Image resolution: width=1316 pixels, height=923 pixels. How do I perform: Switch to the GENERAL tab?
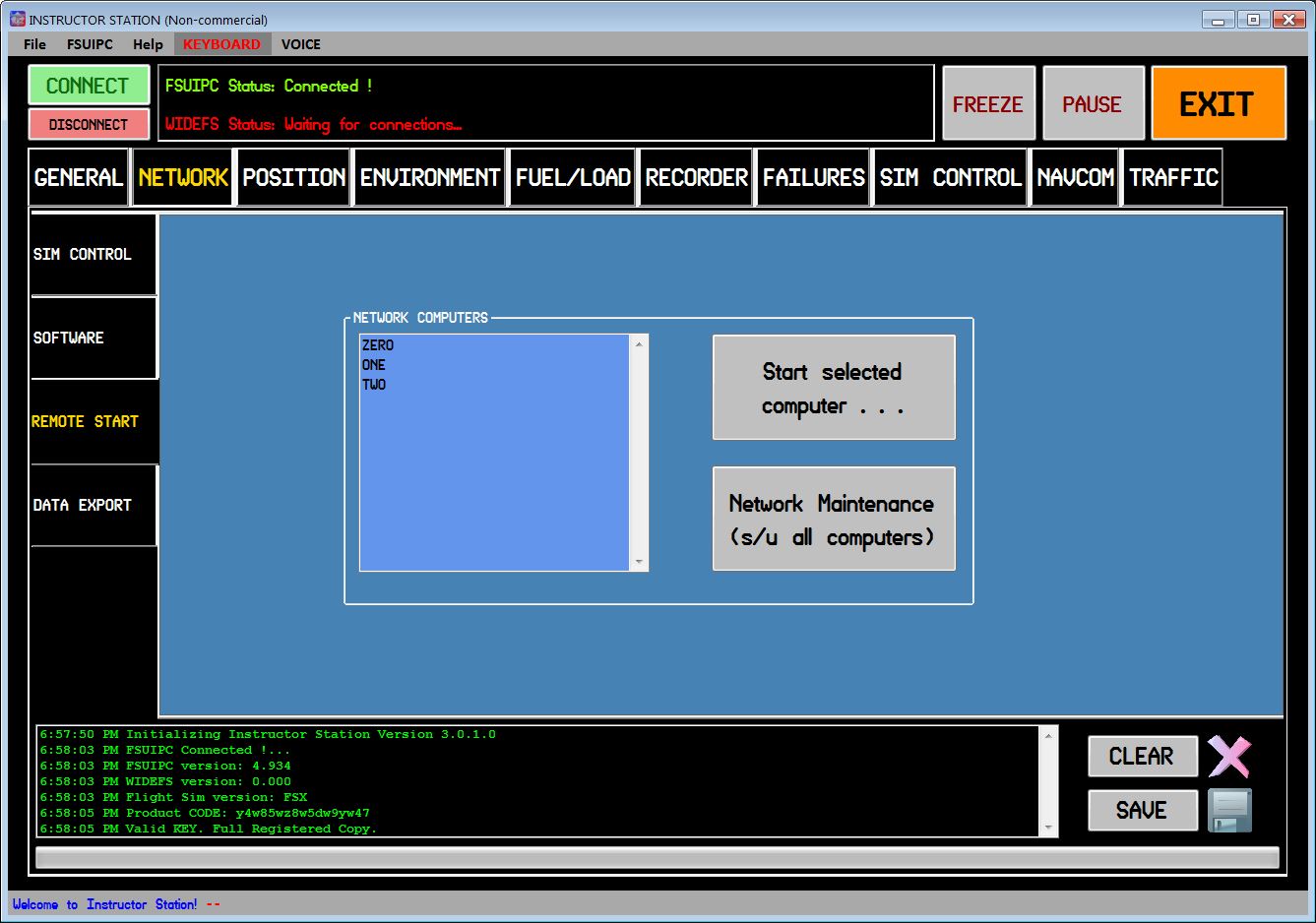pyautogui.click(x=79, y=177)
